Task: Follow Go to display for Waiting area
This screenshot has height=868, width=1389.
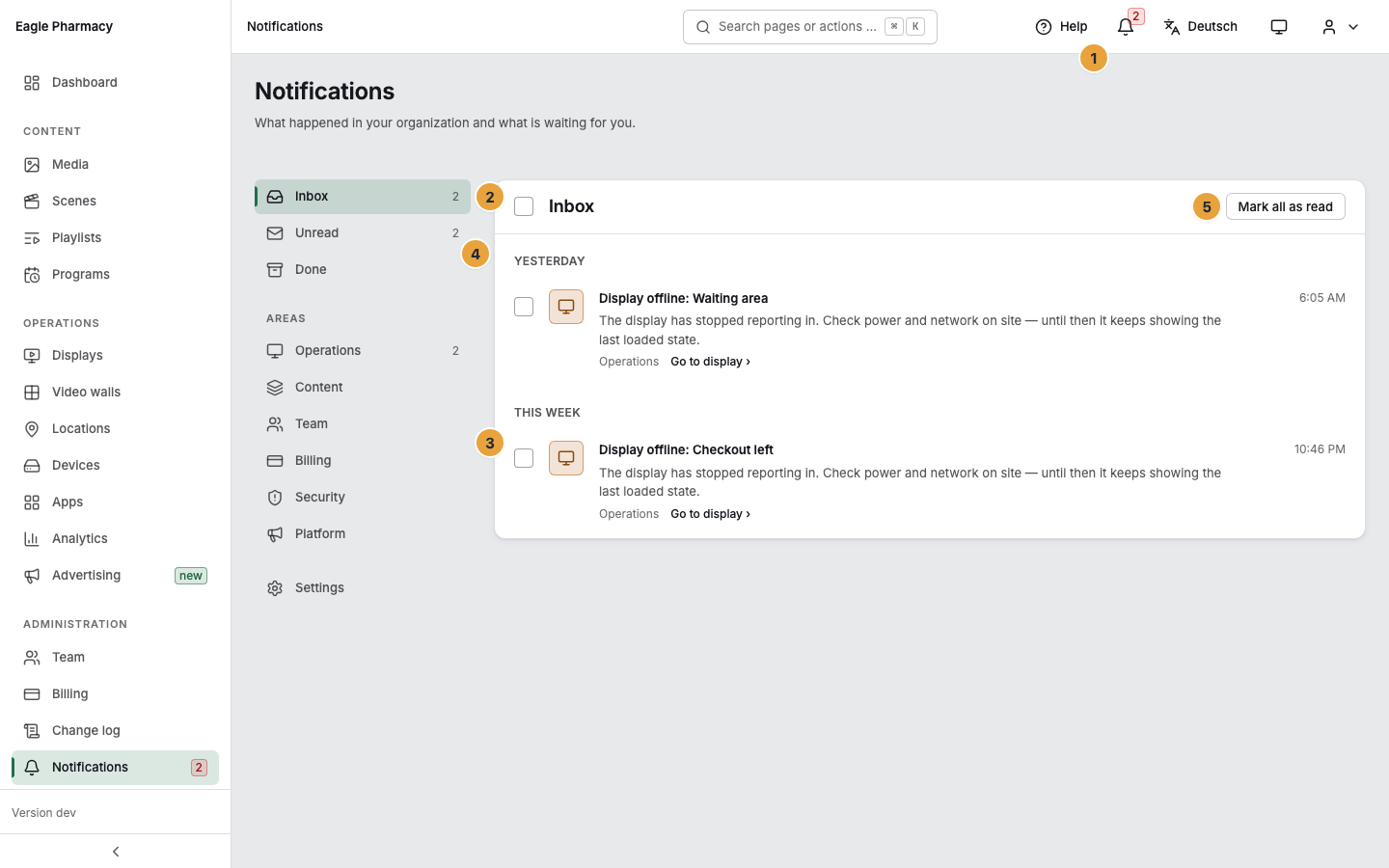Action: point(710,362)
